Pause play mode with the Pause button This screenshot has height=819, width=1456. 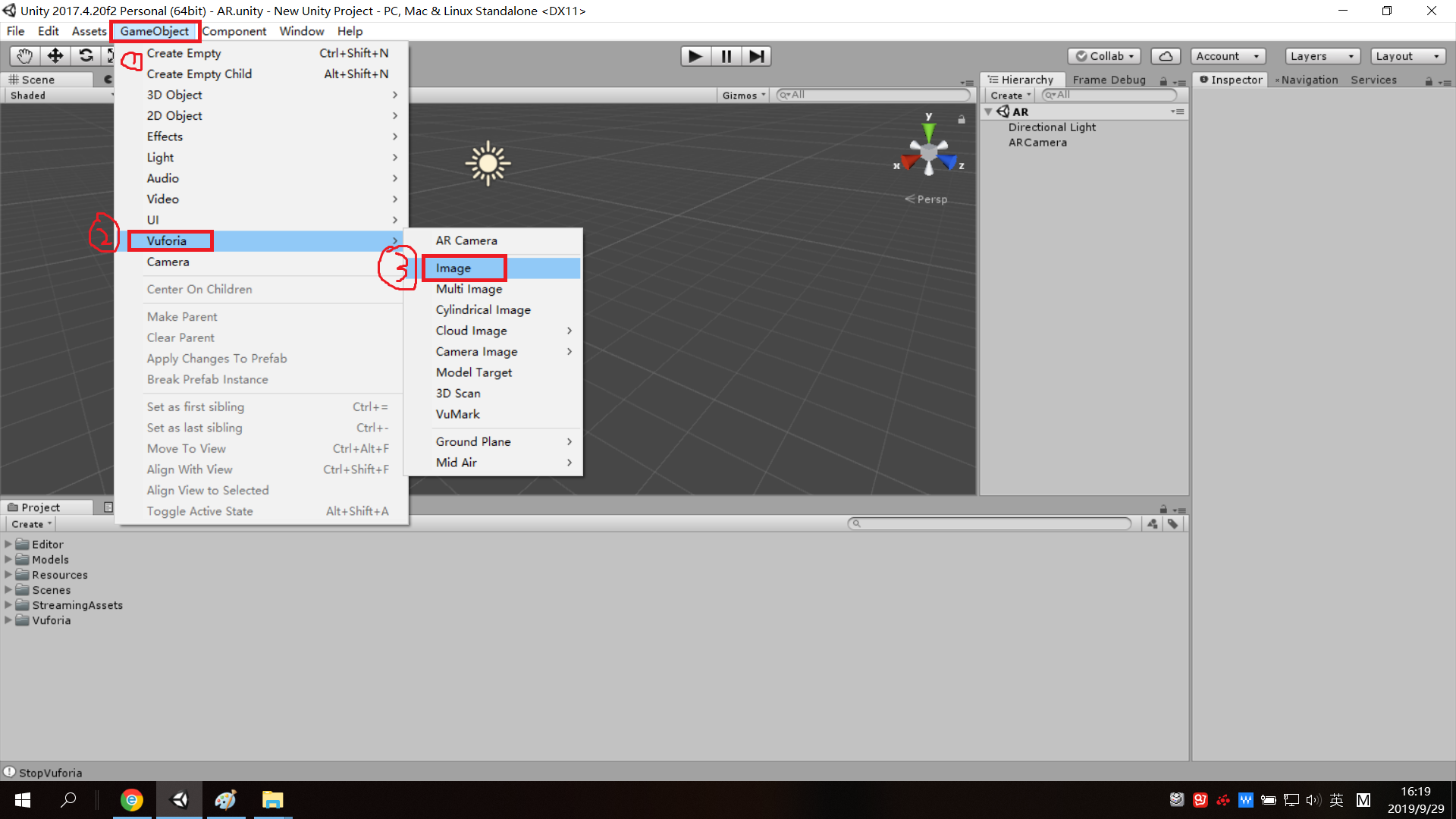pos(726,55)
